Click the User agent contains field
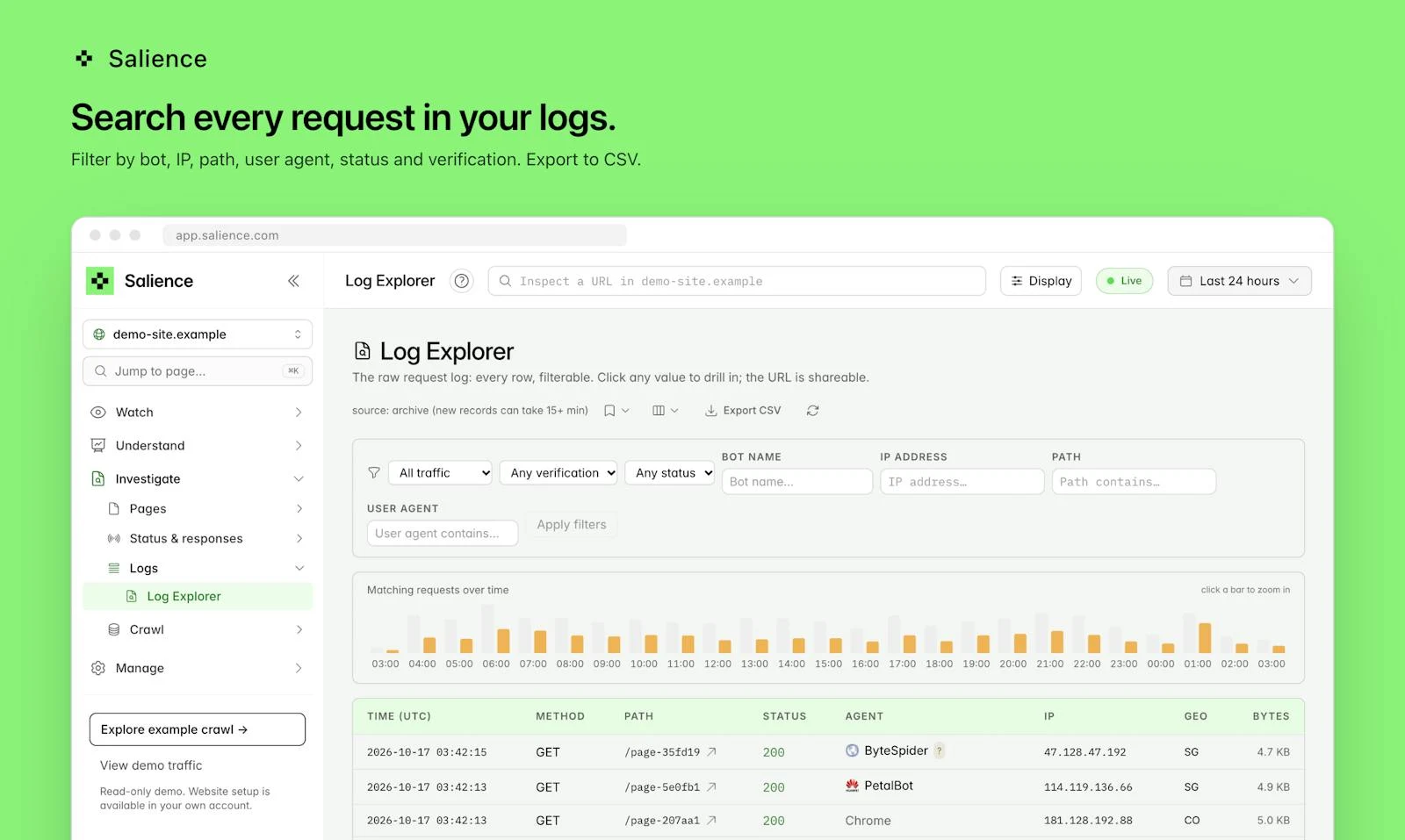The image size is (1405, 840). click(443, 533)
